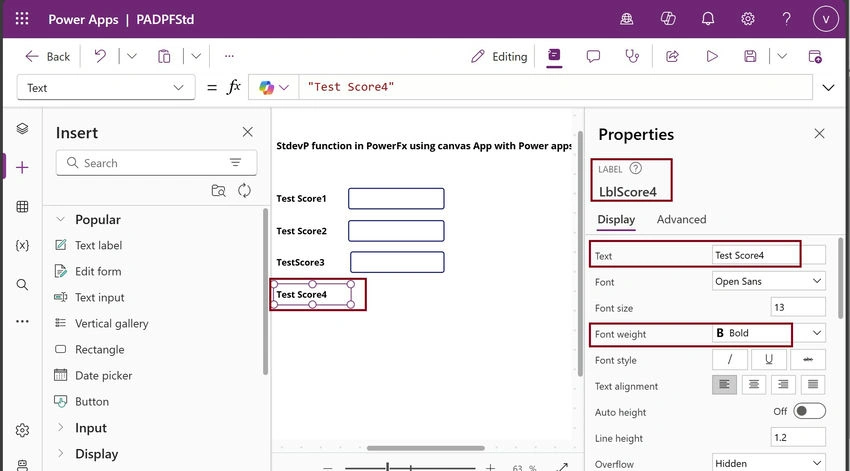Open the environment picker icon
Screen dimensions: 850x471
coord(627,19)
